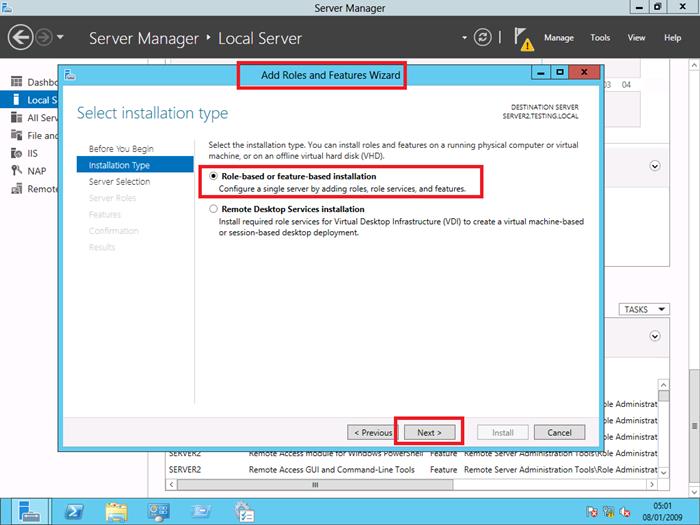Click the Next button in the wizard

point(428,432)
